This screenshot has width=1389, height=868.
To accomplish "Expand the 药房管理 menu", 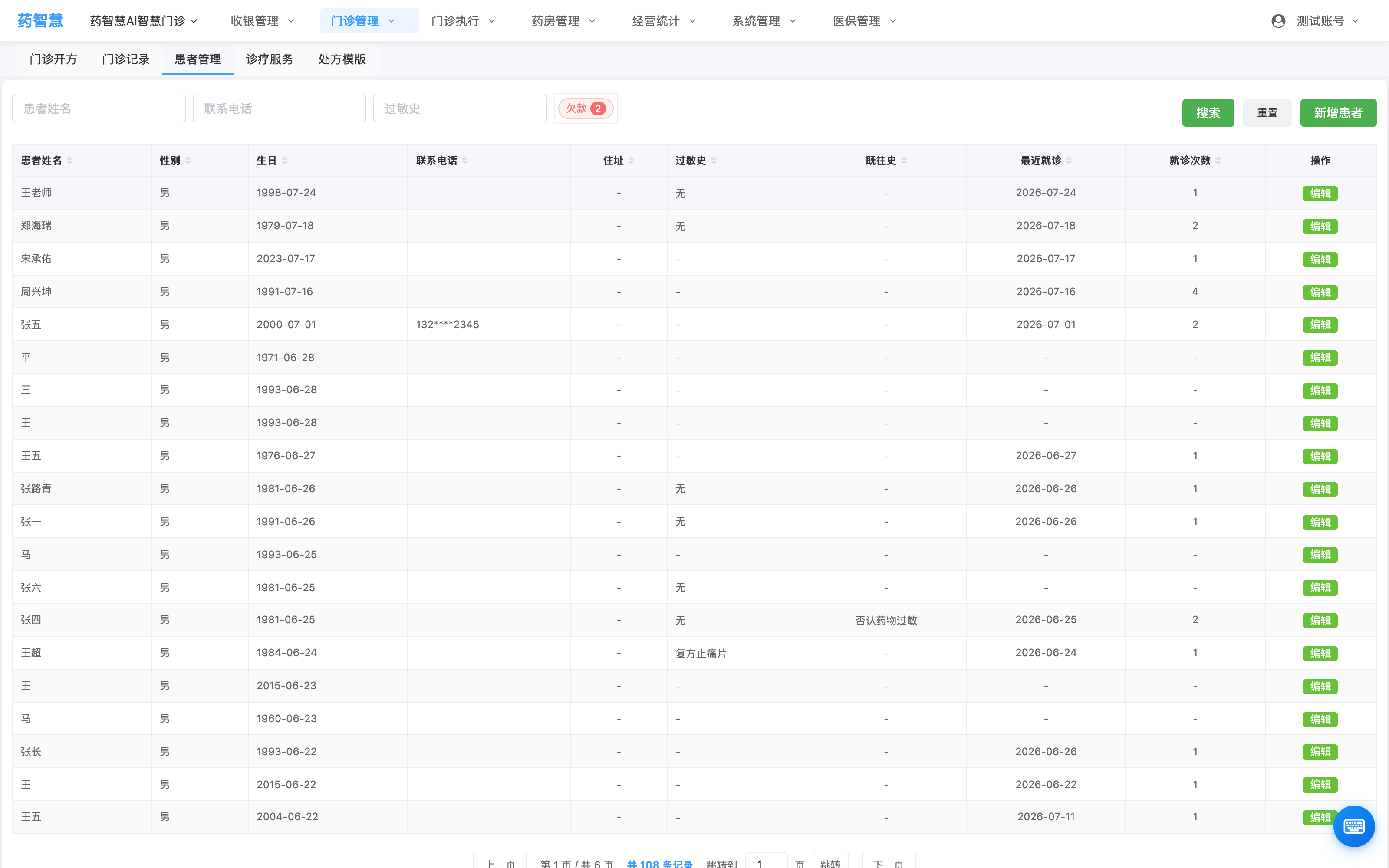I will (x=564, y=21).
